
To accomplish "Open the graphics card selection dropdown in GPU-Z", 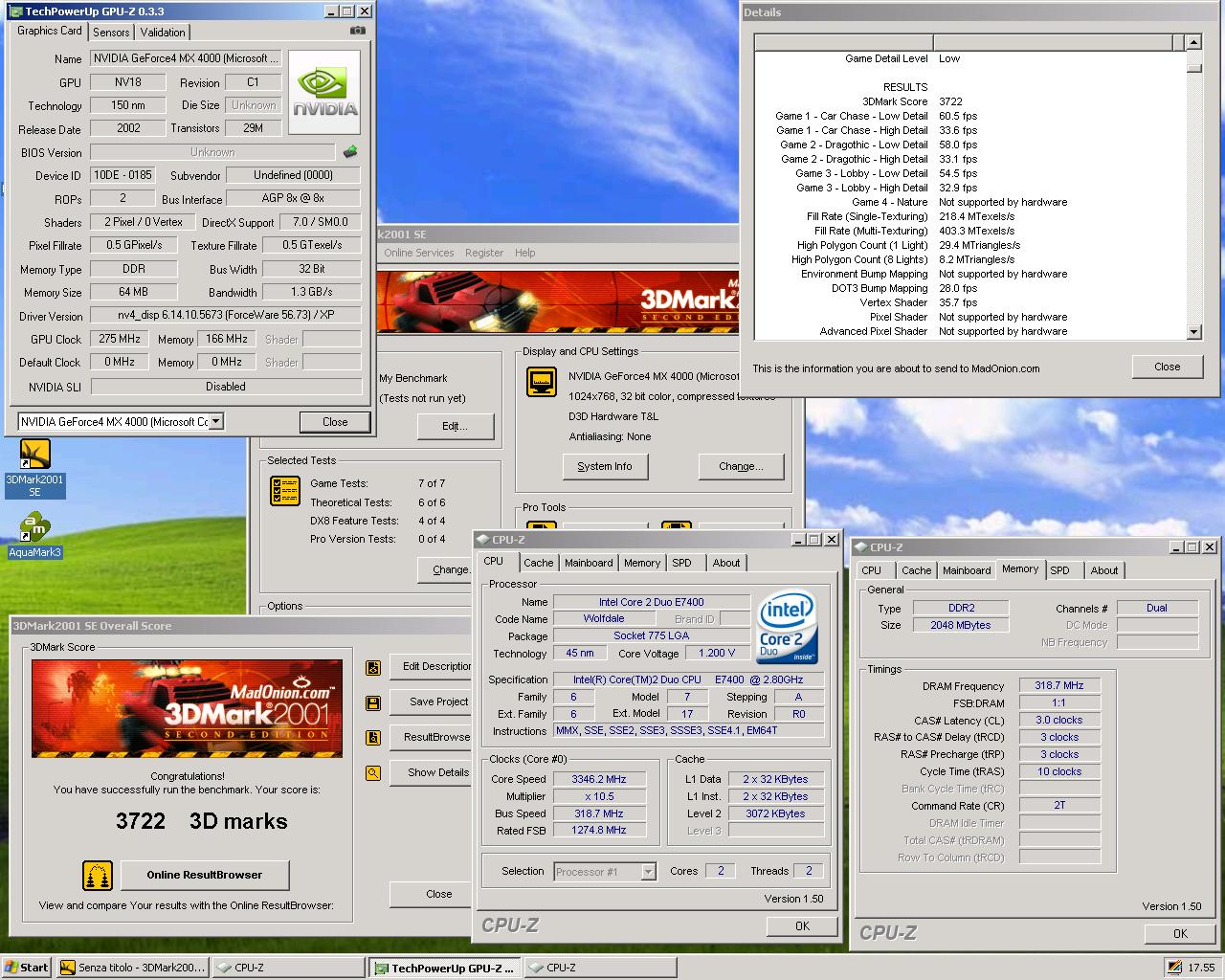I will [216, 421].
